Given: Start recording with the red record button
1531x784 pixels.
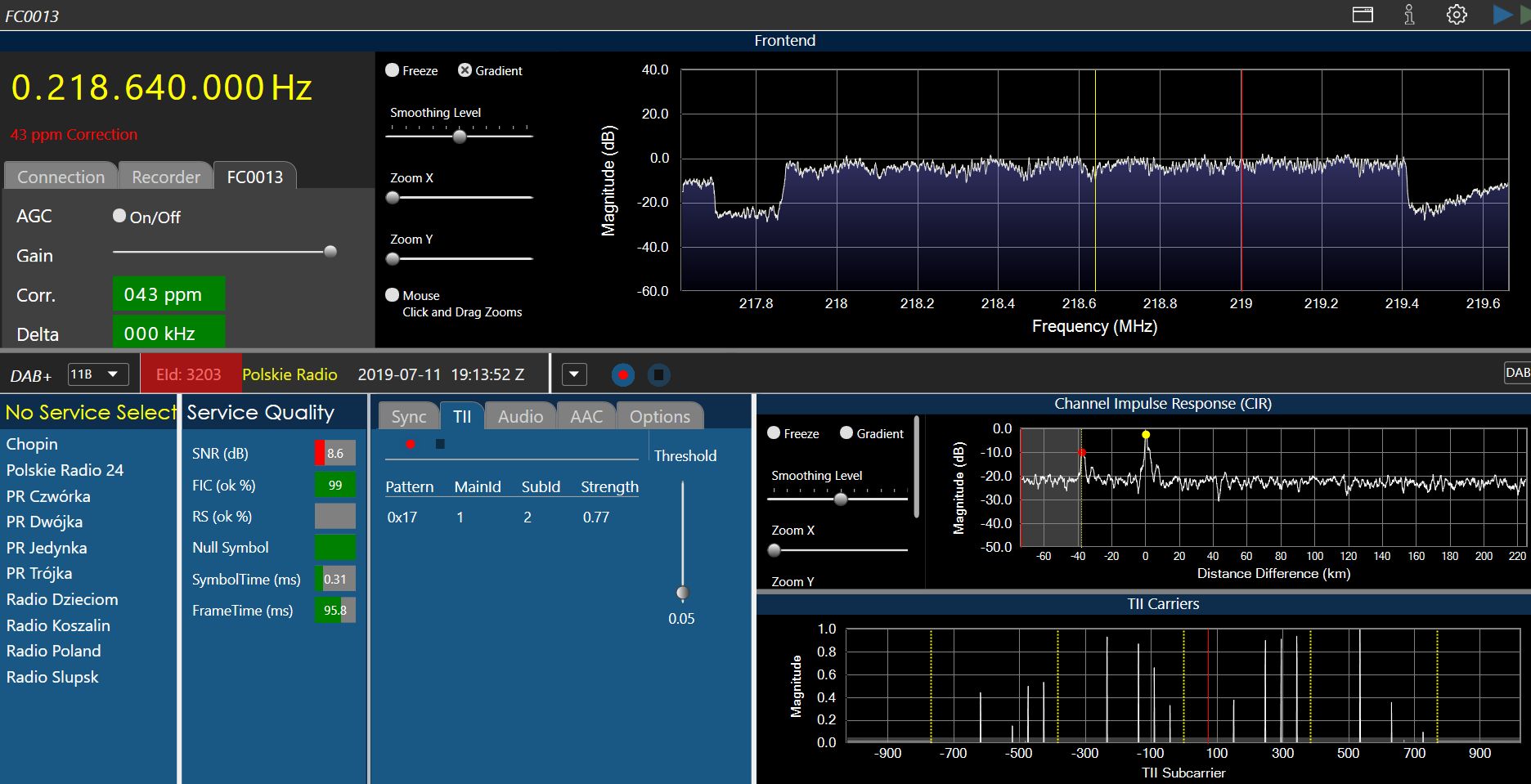Looking at the screenshot, I should click(623, 375).
